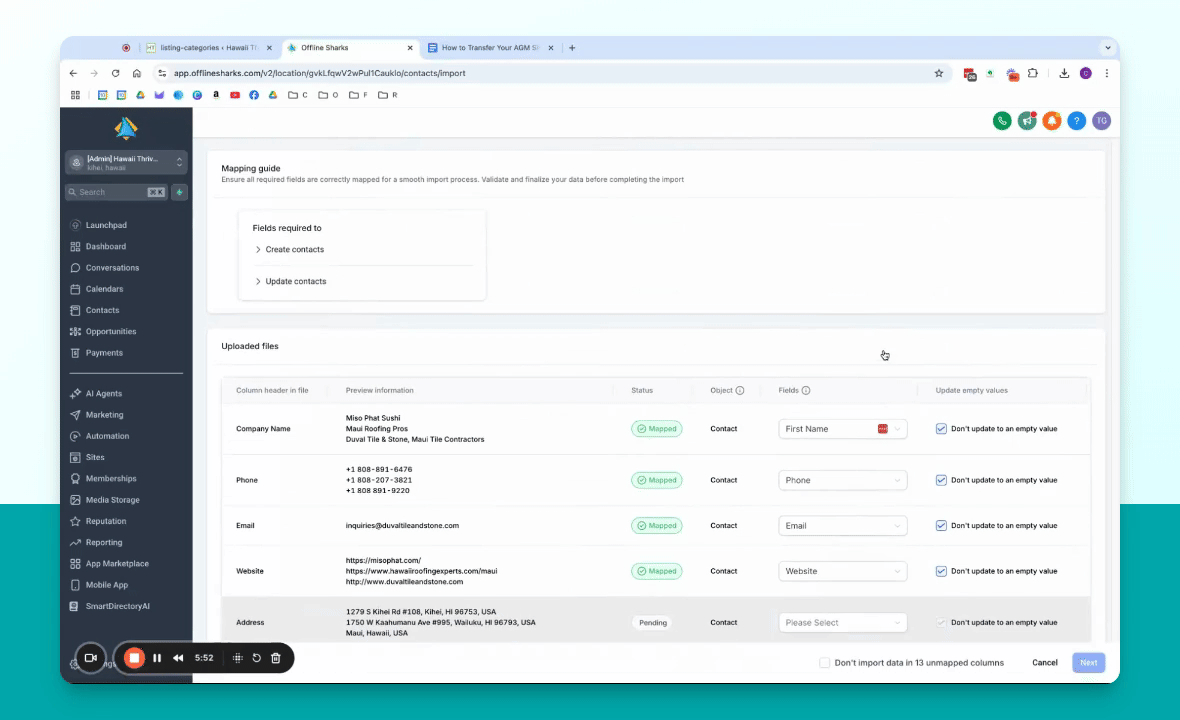
Task: Click the Marketing paper-plane icon
Action: [75, 415]
